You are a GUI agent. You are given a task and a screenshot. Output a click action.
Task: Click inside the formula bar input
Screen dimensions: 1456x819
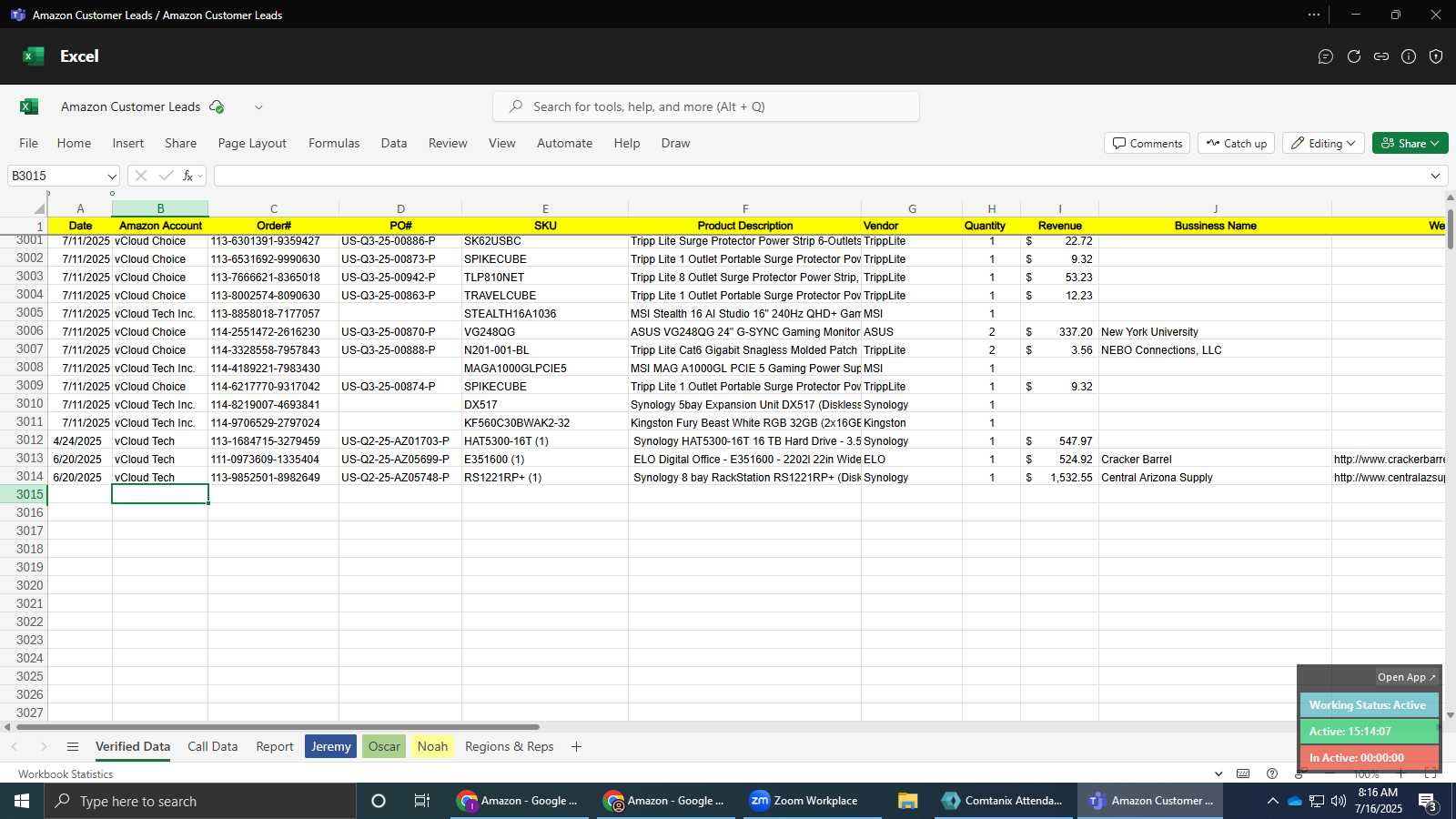[819, 176]
